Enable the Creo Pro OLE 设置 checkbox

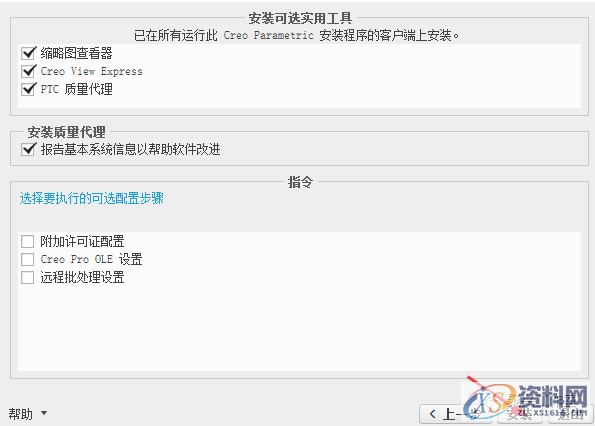click(x=27, y=259)
